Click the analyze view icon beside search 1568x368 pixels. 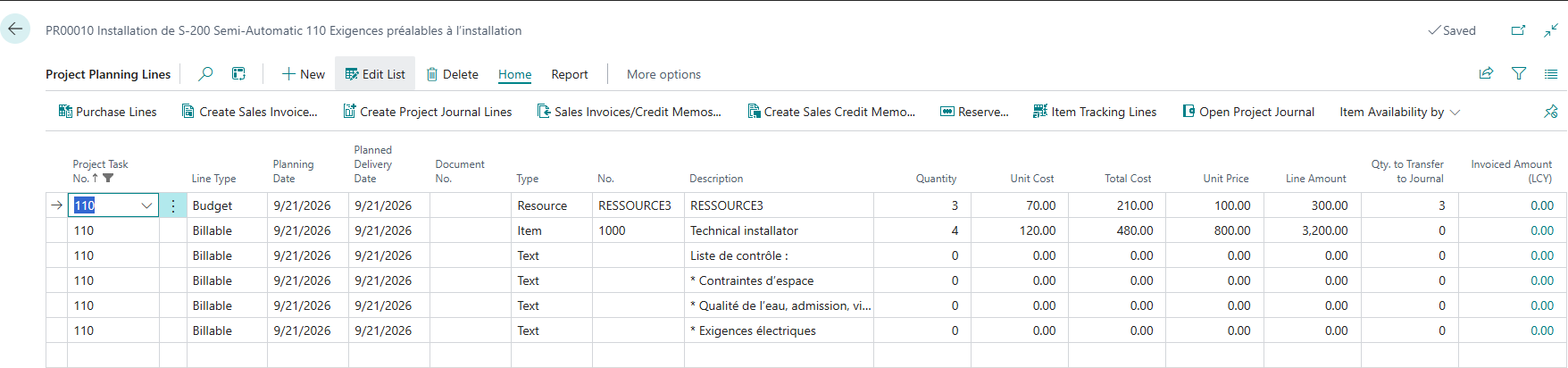pyautogui.click(x=238, y=74)
